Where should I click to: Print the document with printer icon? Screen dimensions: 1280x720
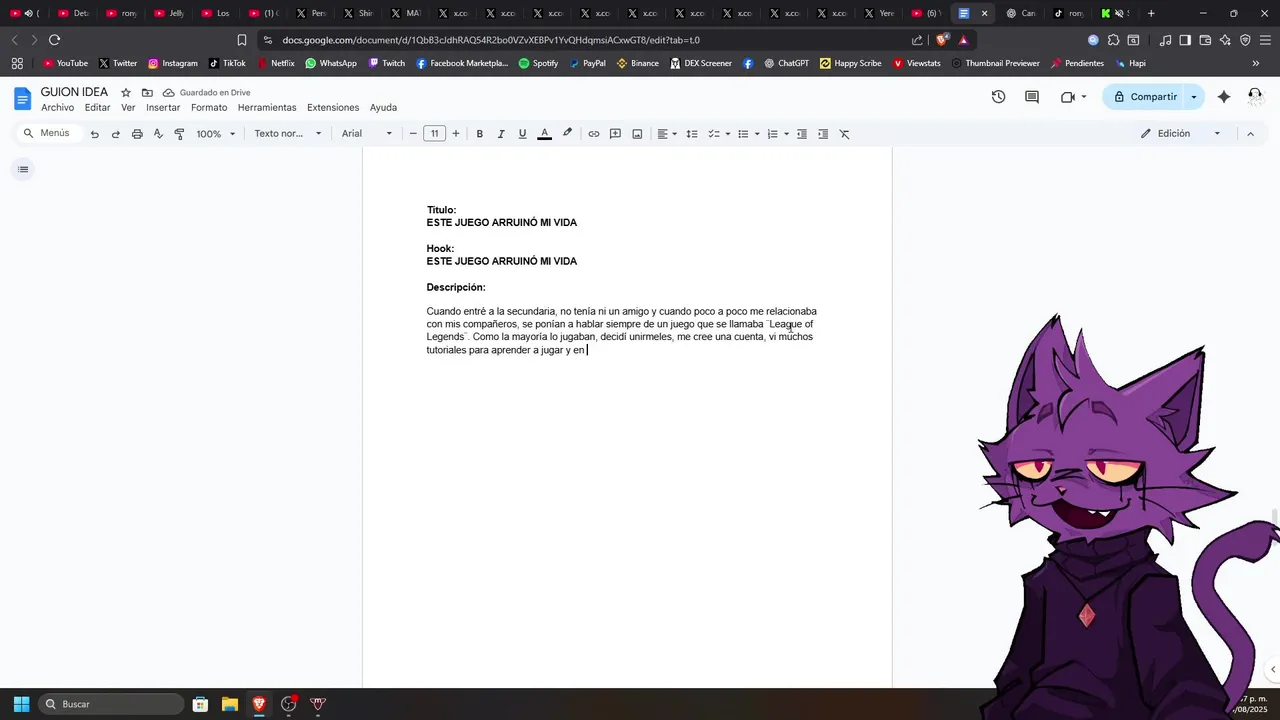tap(137, 134)
